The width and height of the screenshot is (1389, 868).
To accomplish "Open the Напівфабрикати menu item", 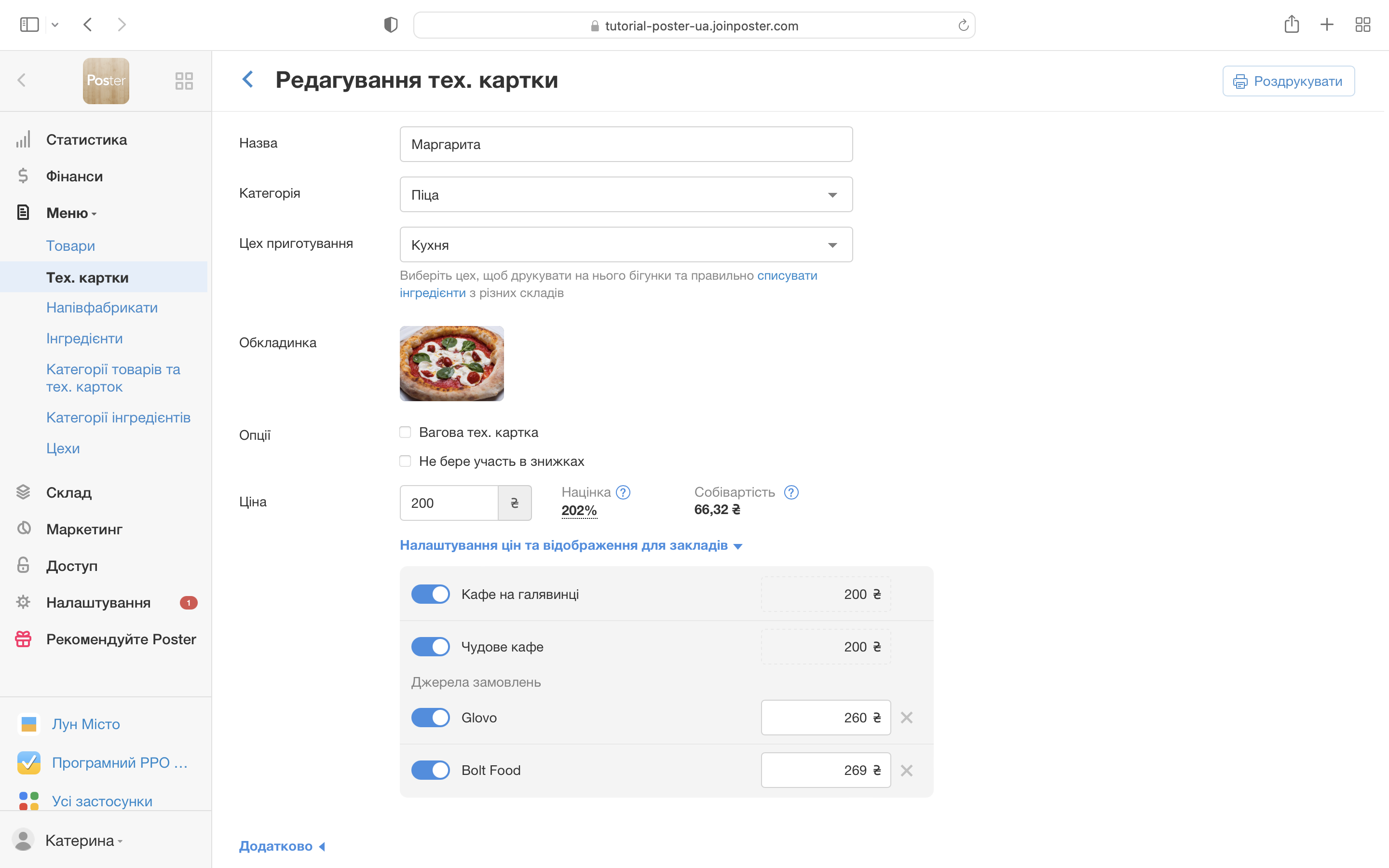I will click(102, 308).
